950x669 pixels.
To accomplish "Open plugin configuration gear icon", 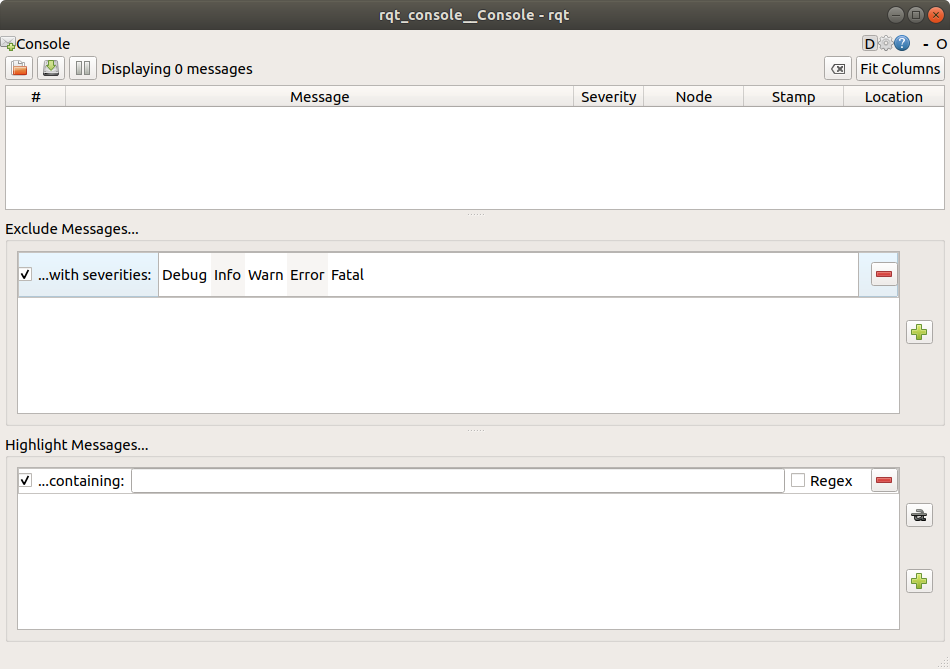I will click(x=885, y=44).
